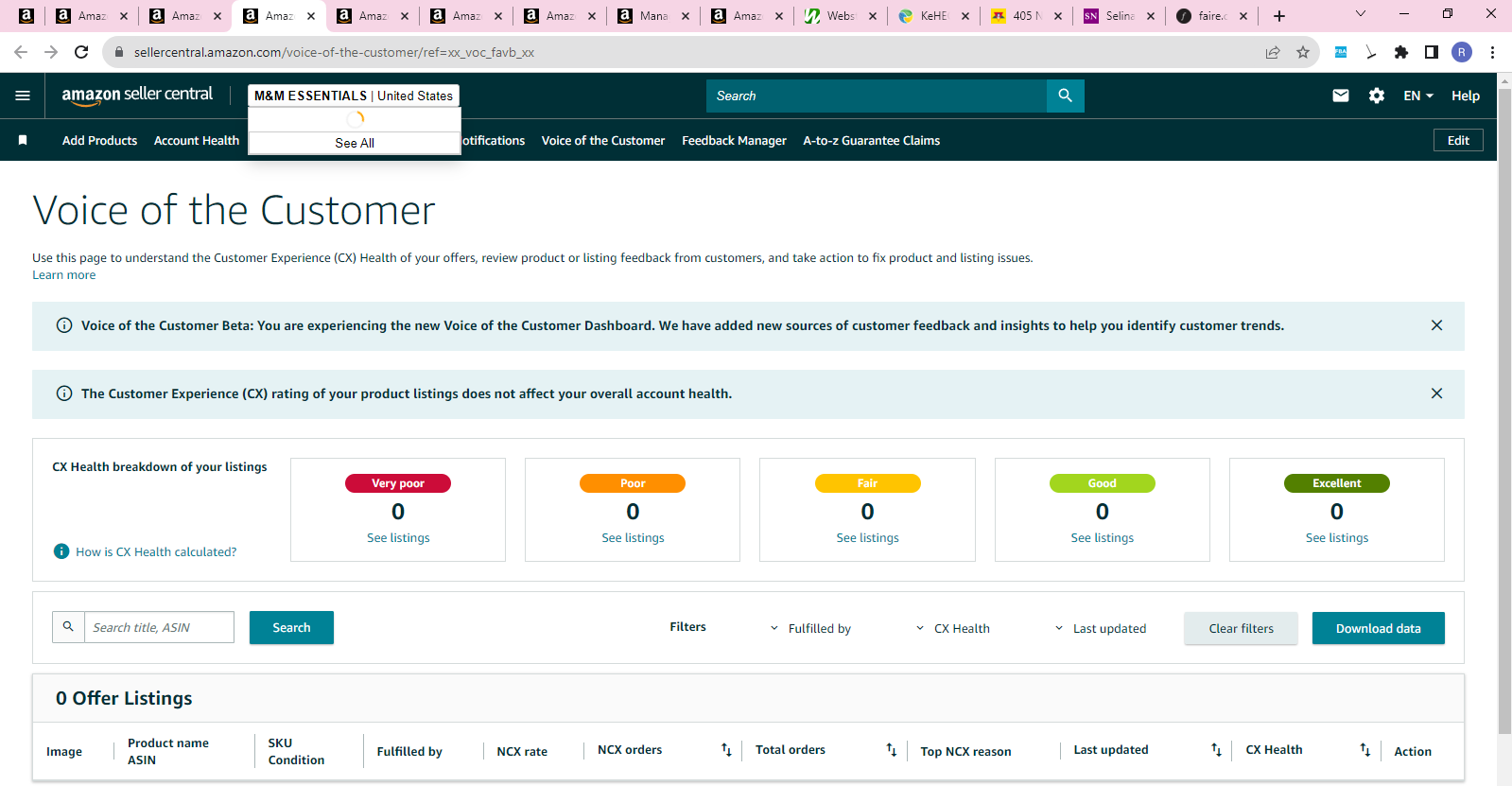
Task: Sort by NCX orders column arrows
Action: pyautogui.click(x=726, y=750)
